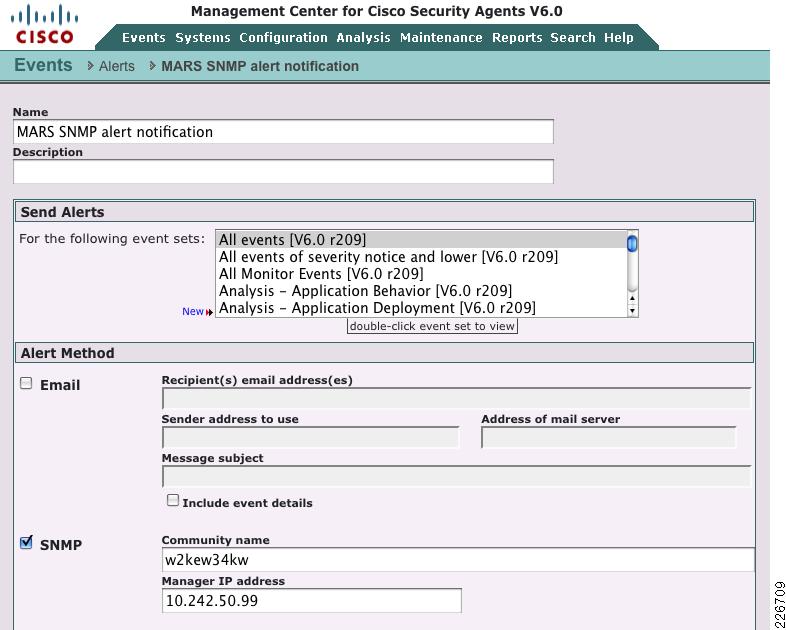The width and height of the screenshot is (786, 630).
Task: Go to Alerts breadcrumb link
Action: pos(117,66)
